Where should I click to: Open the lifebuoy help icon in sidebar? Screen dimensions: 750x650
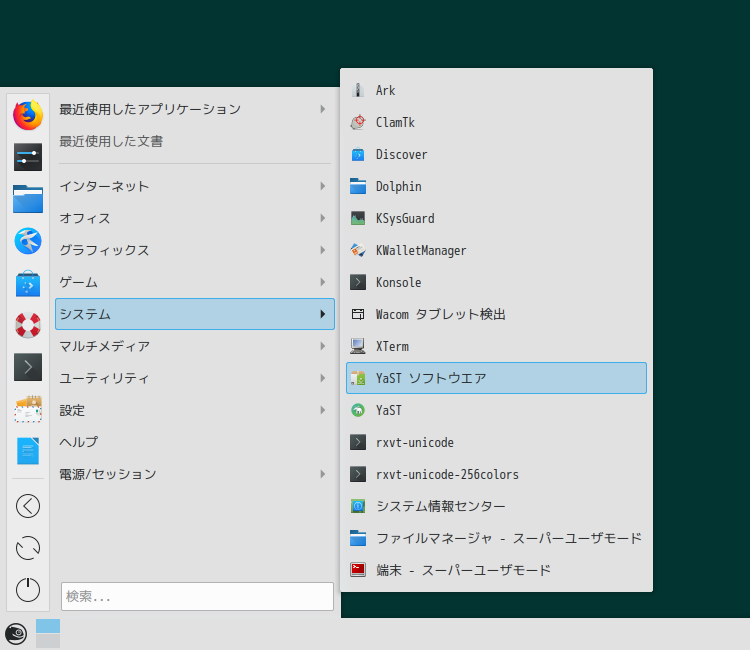[x=28, y=325]
